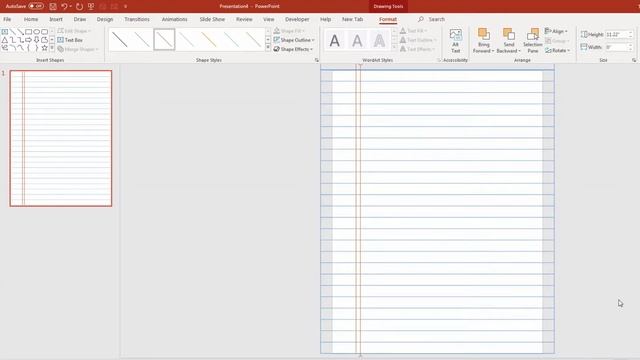Open Format Shape dialog launcher in Shape Styles
The height and width of the screenshot is (360, 640).
[317, 60]
